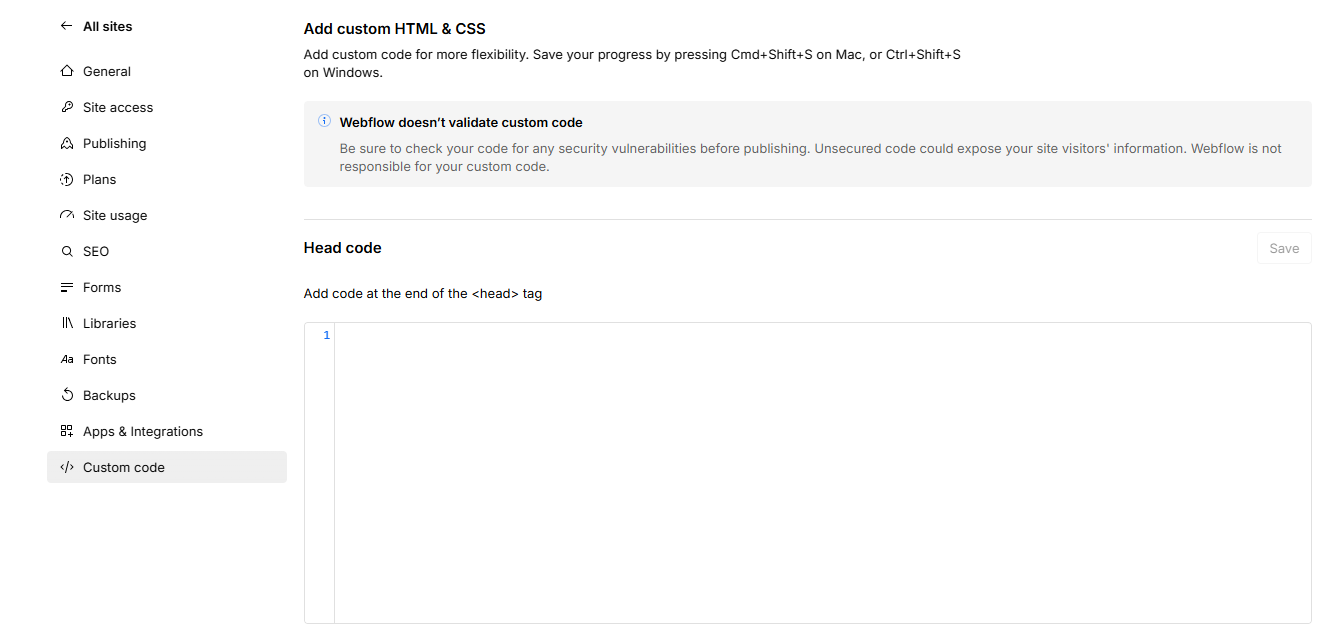The height and width of the screenshot is (642, 1339).
Task: Select the Site access key icon
Action: click(67, 107)
